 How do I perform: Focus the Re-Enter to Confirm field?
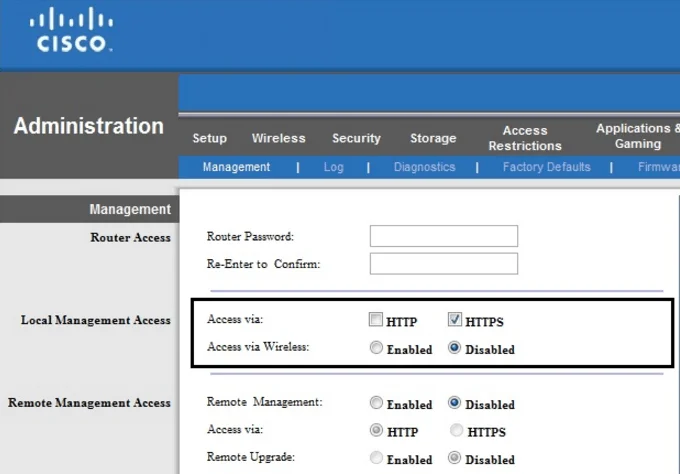pos(443,263)
